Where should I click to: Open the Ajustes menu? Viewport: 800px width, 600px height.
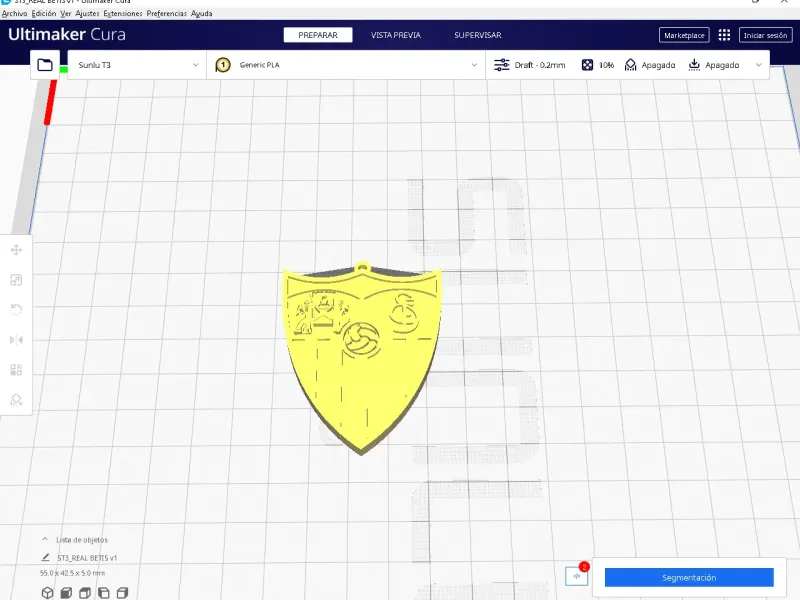(87, 14)
